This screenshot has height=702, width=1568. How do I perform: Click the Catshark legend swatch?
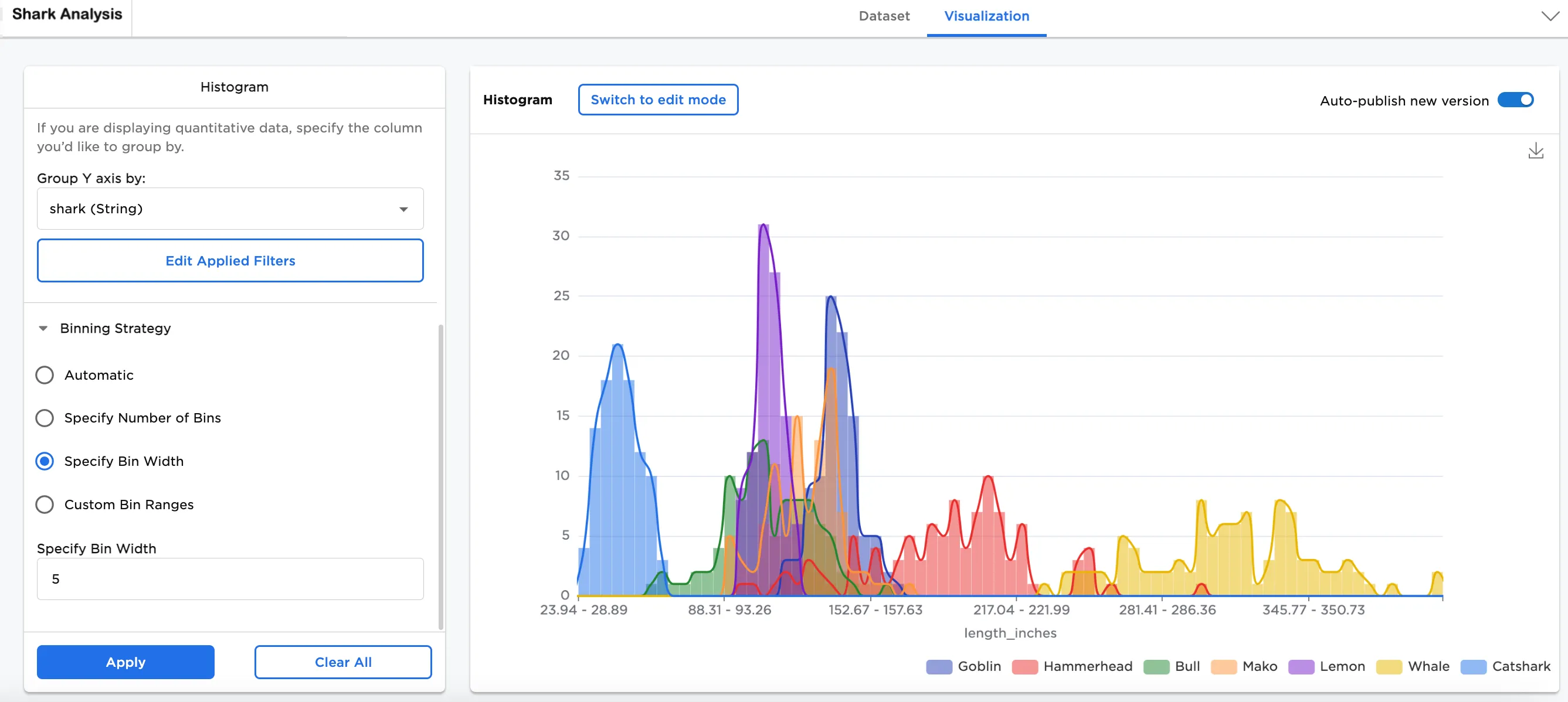click(1473, 667)
